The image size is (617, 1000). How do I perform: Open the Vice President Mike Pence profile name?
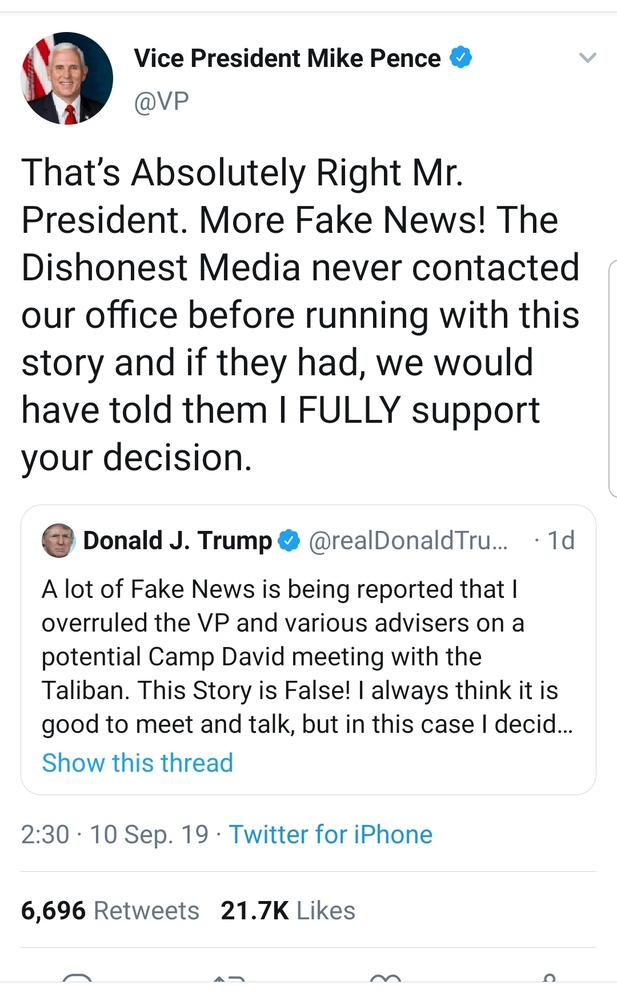tap(287, 59)
